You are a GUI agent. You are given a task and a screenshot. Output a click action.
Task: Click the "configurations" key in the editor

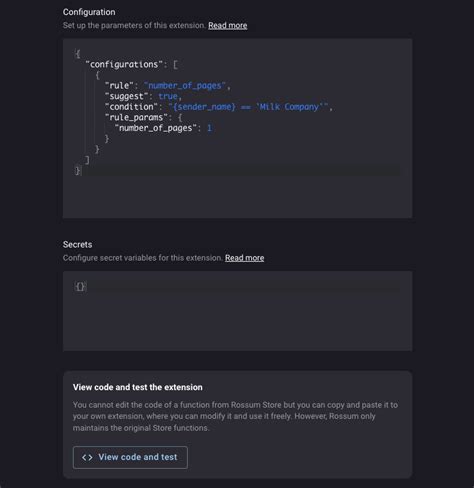coord(124,64)
